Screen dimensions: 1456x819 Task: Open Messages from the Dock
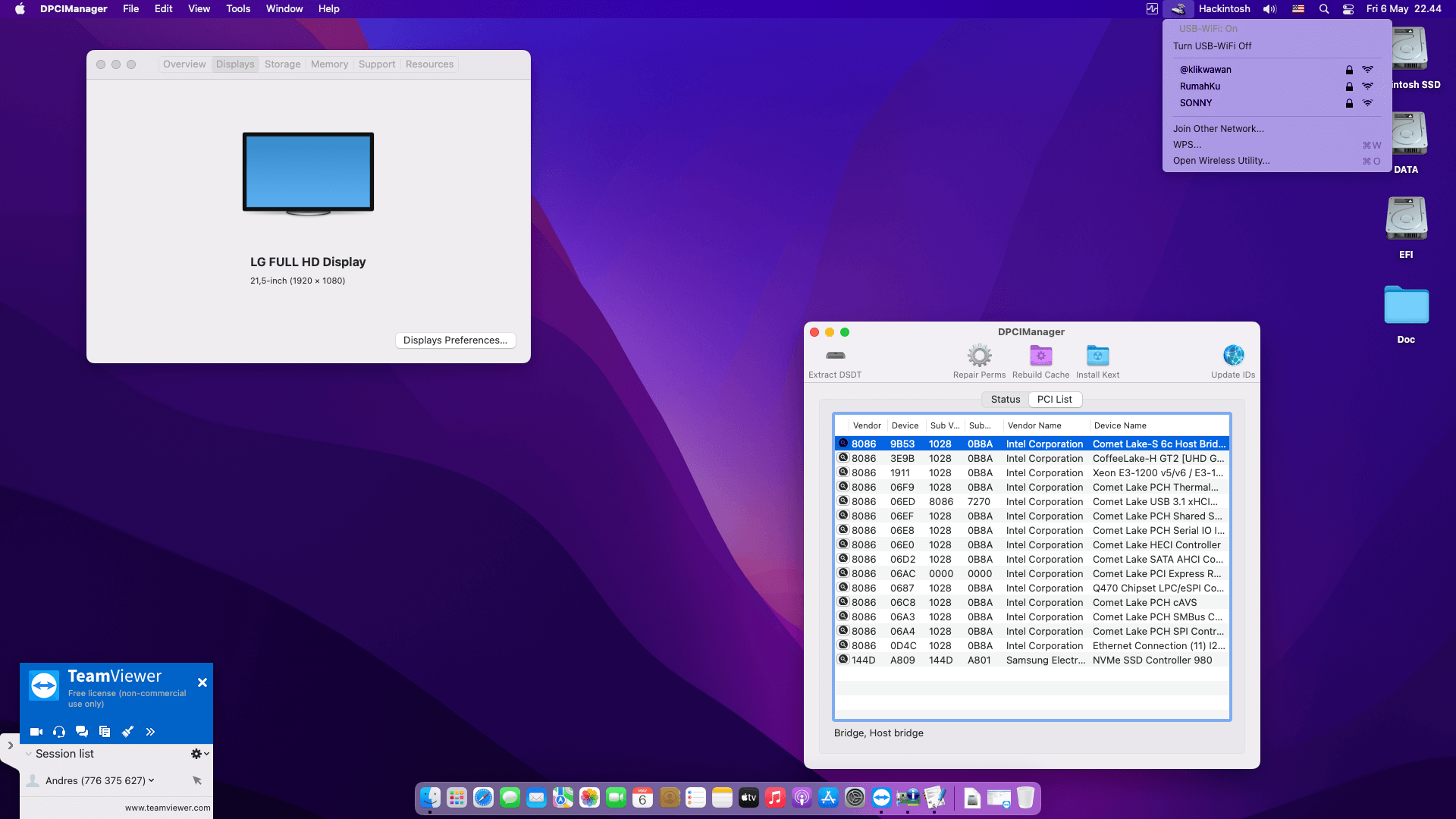pos(510,798)
